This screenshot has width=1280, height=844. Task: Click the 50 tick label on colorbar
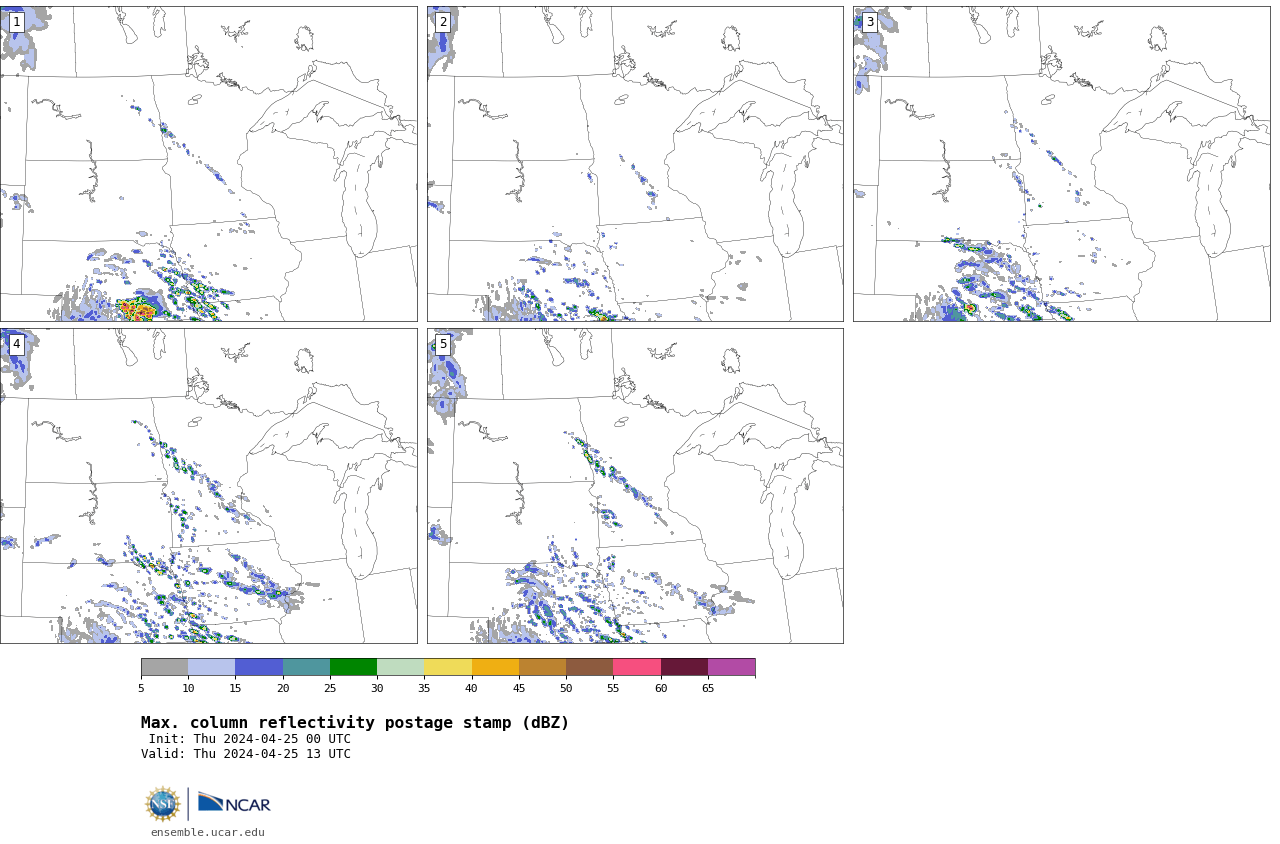(x=566, y=688)
